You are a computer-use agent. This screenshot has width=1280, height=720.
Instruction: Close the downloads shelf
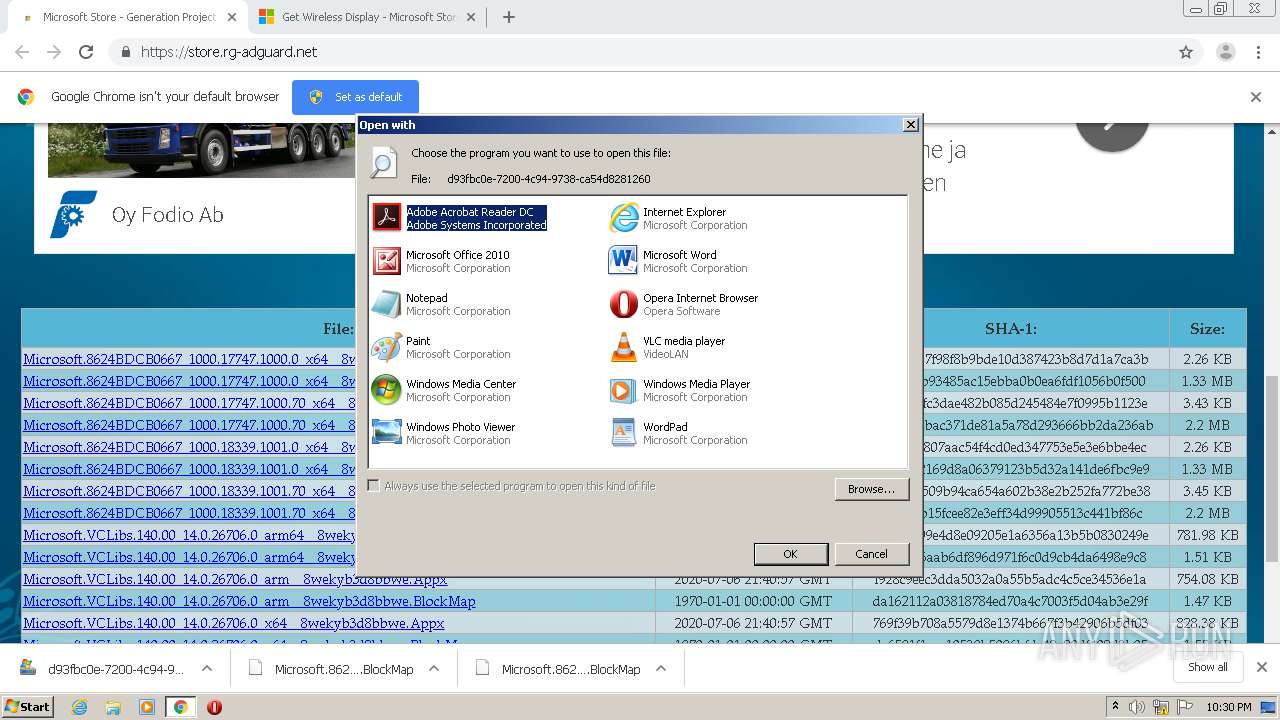tap(1262, 667)
